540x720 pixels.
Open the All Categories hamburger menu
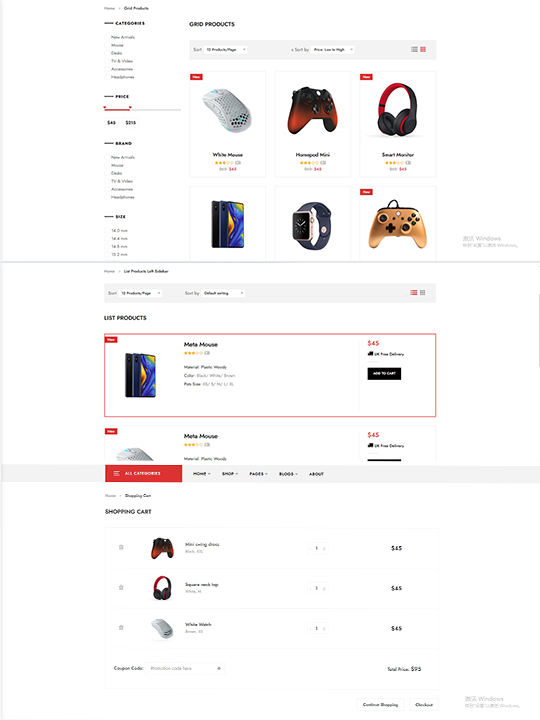117,473
